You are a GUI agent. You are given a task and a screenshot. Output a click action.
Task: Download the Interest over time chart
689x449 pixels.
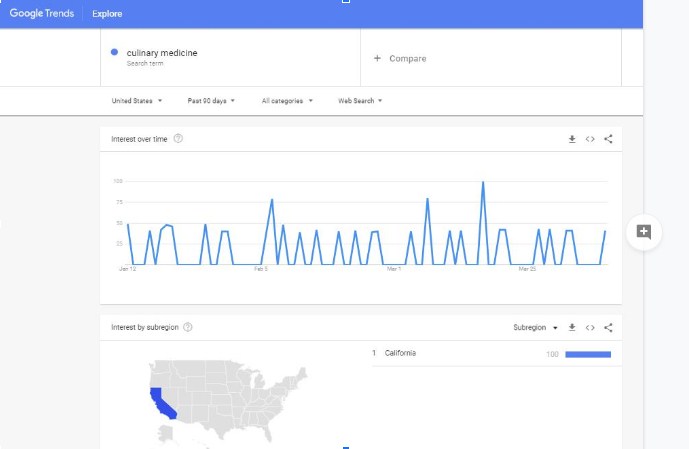click(x=572, y=139)
